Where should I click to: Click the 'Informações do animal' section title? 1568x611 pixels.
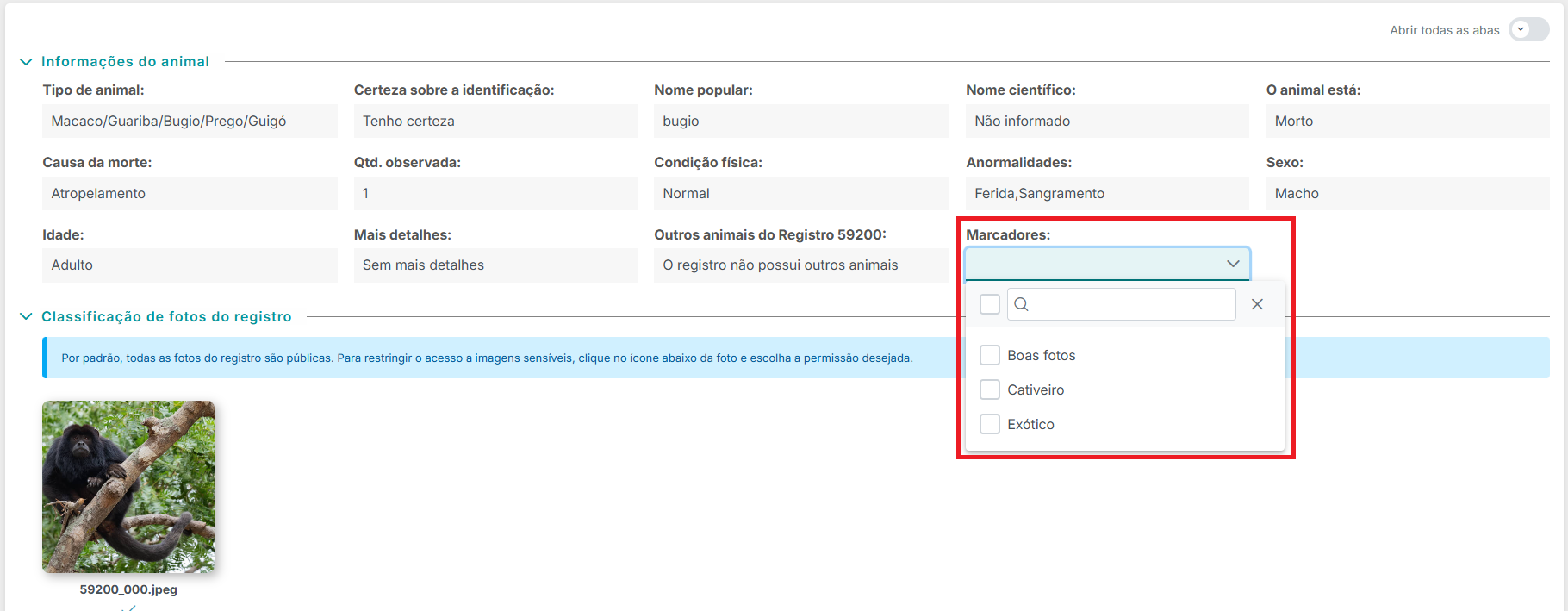125,62
